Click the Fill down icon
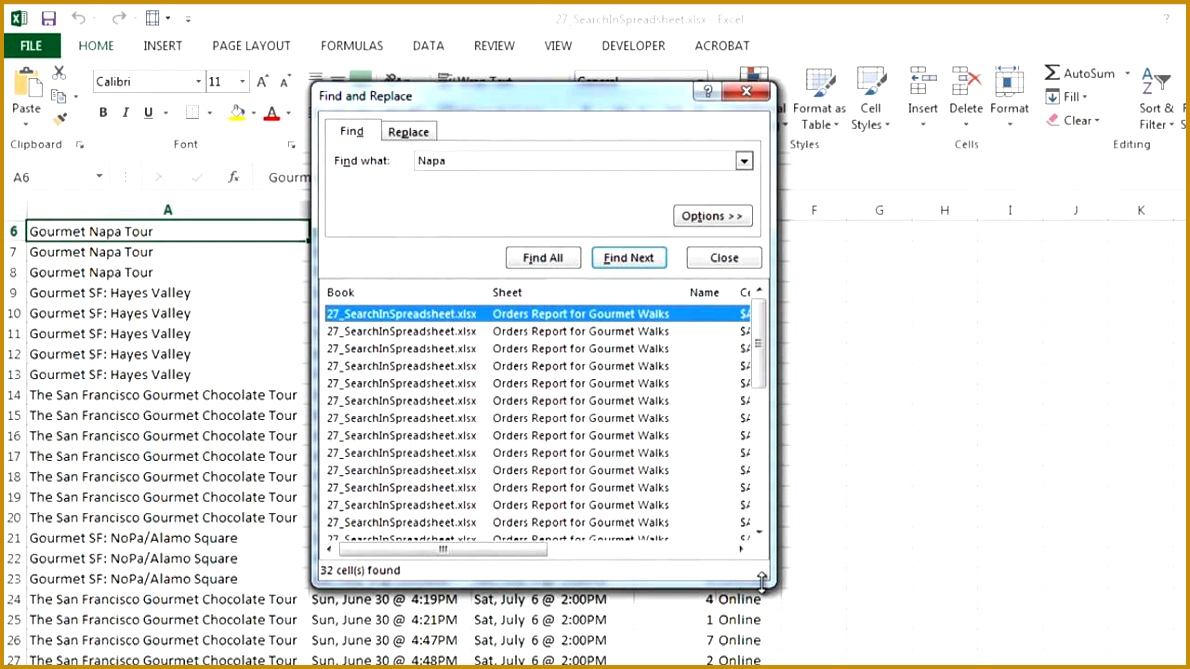The height and width of the screenshot is (669, 1190). pos(1053,96)
